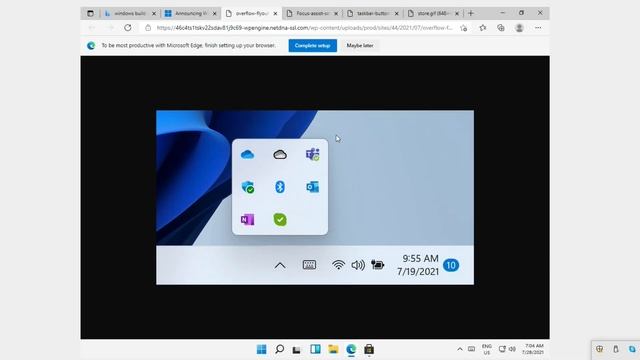
Task: Focus the address bar URL field
Action: pyautogui.click(x=304, y=28)
